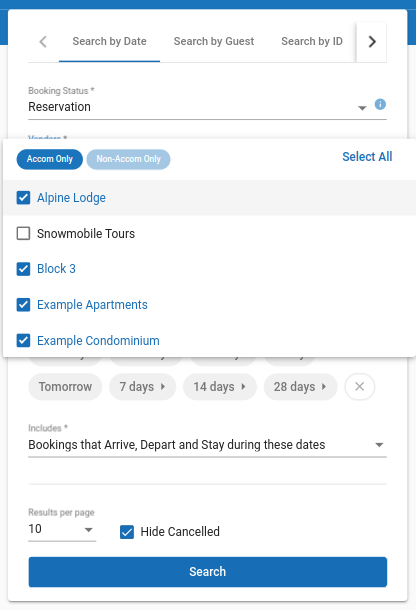
Task: Uncheck the Alpine Lodge vendor checkbox
Action: [x=23, y=198]
